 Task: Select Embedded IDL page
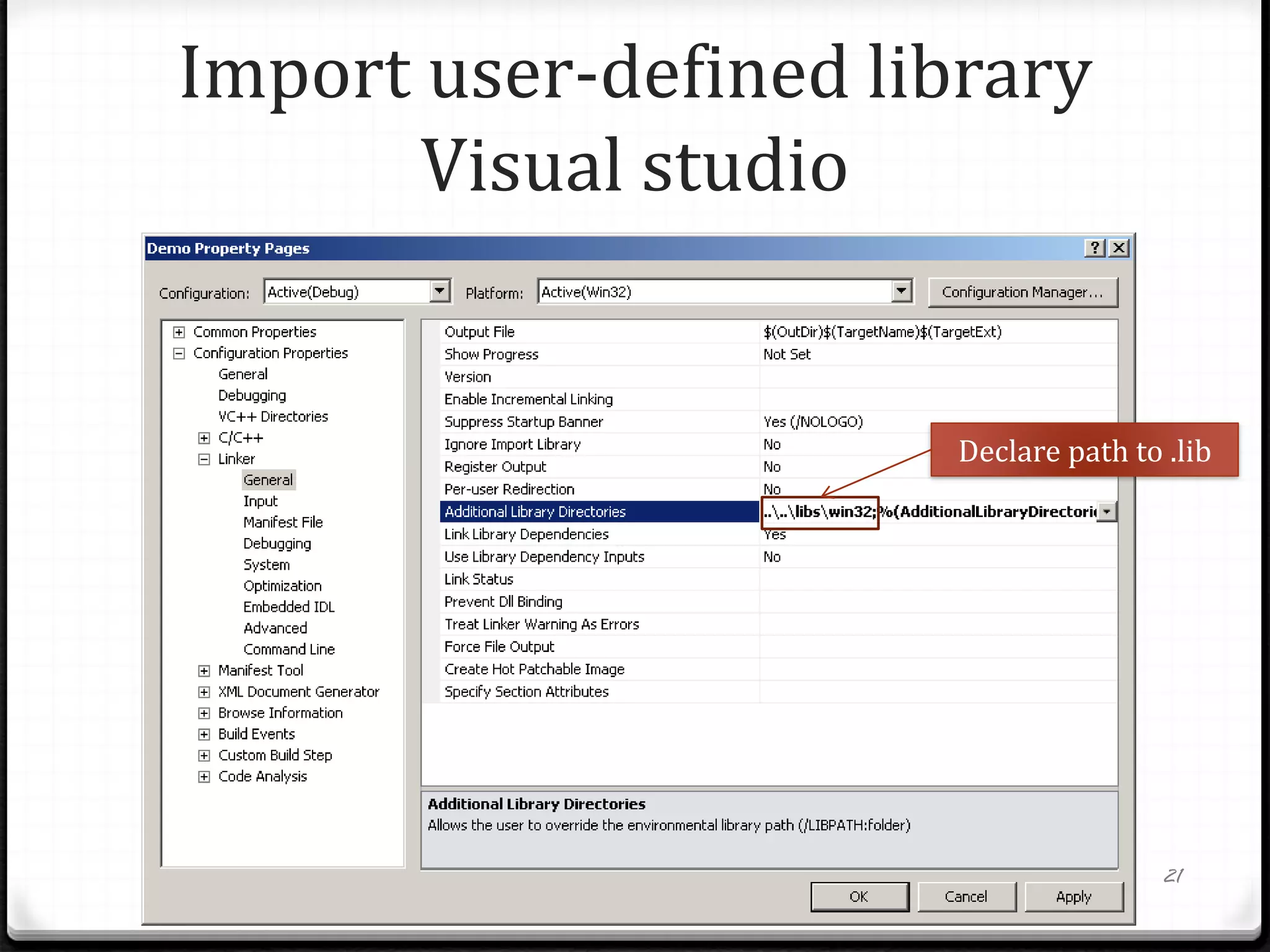(289, 607)
